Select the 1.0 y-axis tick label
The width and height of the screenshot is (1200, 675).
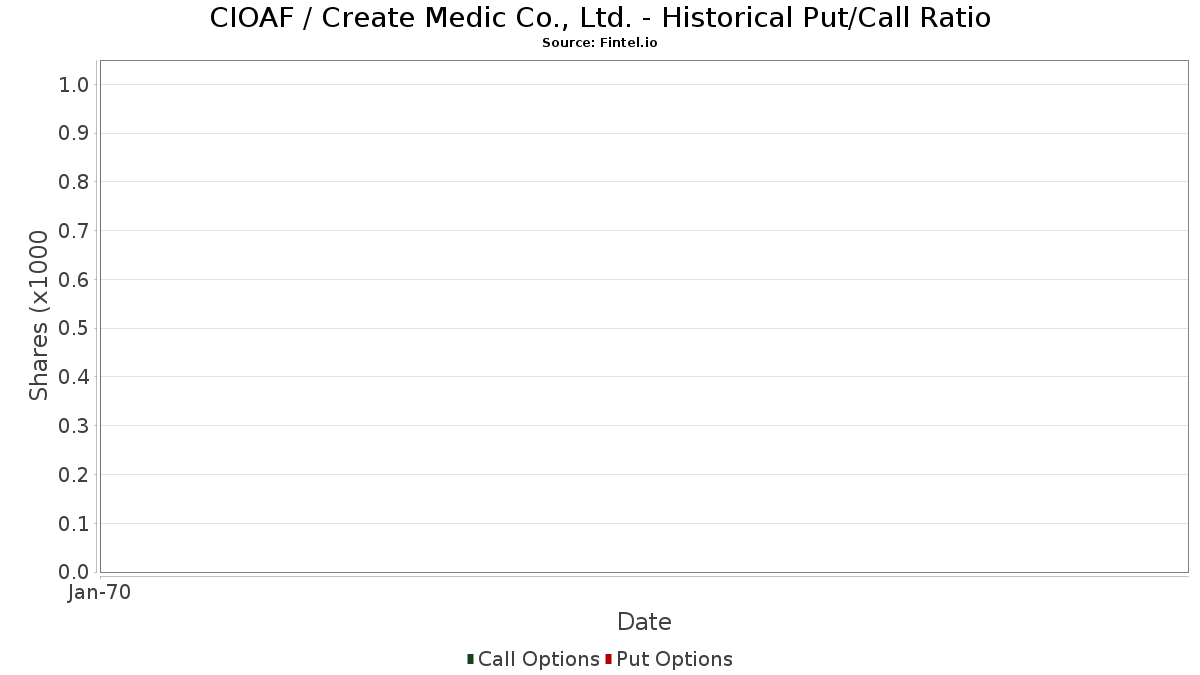75,84
